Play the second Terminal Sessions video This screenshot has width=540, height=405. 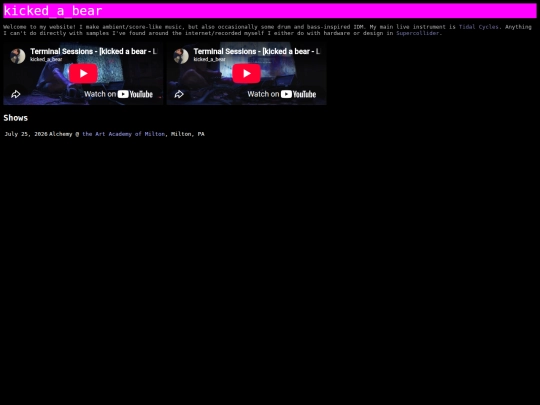point(246,73)
